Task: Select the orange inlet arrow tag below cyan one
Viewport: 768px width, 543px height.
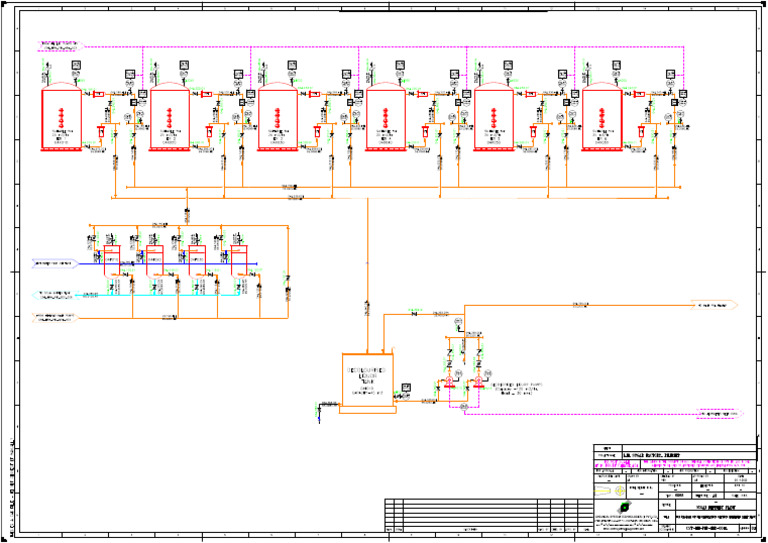Action: click(54, 317)
